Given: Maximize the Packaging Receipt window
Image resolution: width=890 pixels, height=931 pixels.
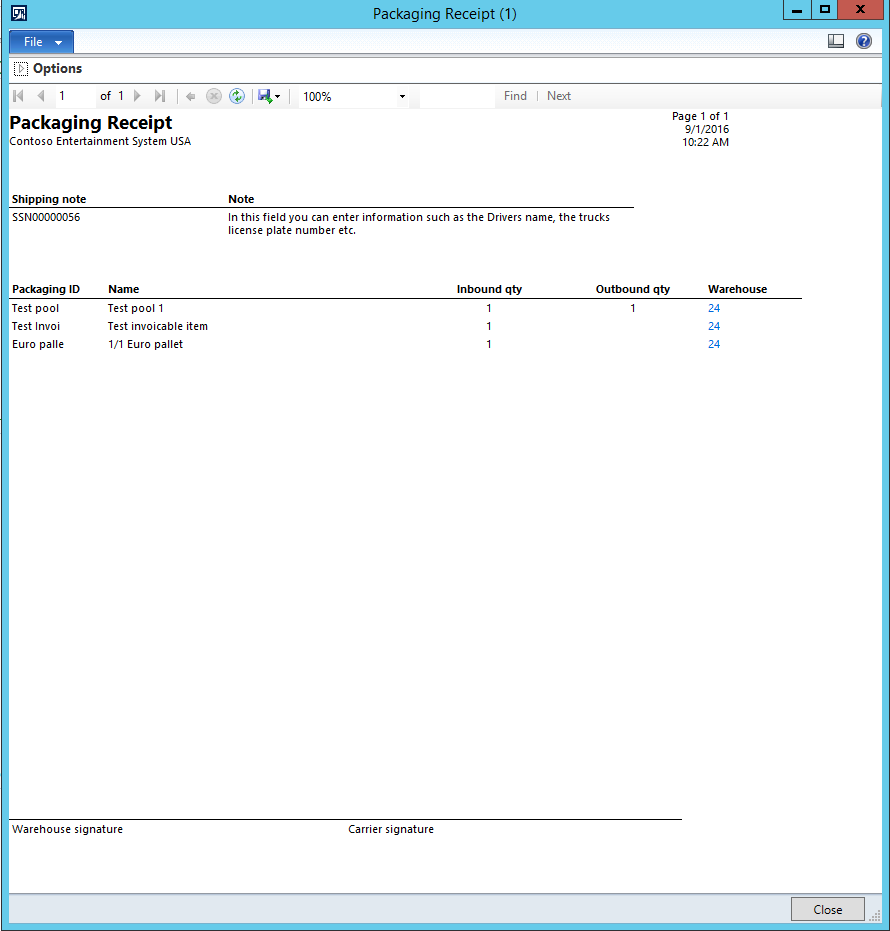Looking at the screenshot, I should click(825, 10).
